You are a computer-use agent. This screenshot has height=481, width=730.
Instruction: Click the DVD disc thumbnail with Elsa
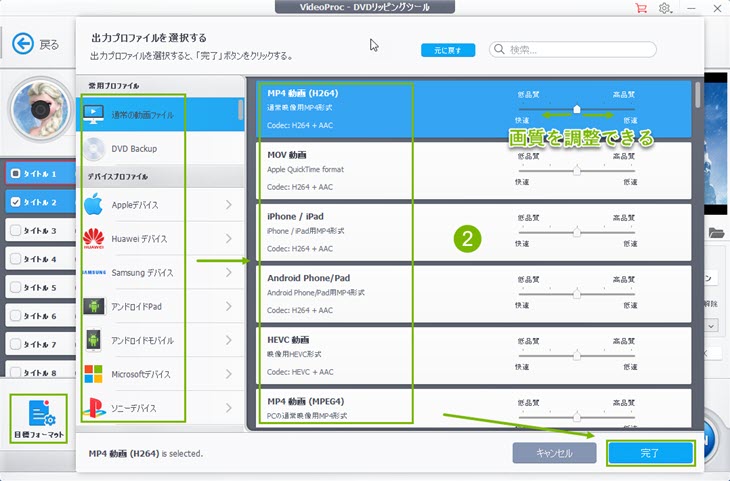coord(41,110)
